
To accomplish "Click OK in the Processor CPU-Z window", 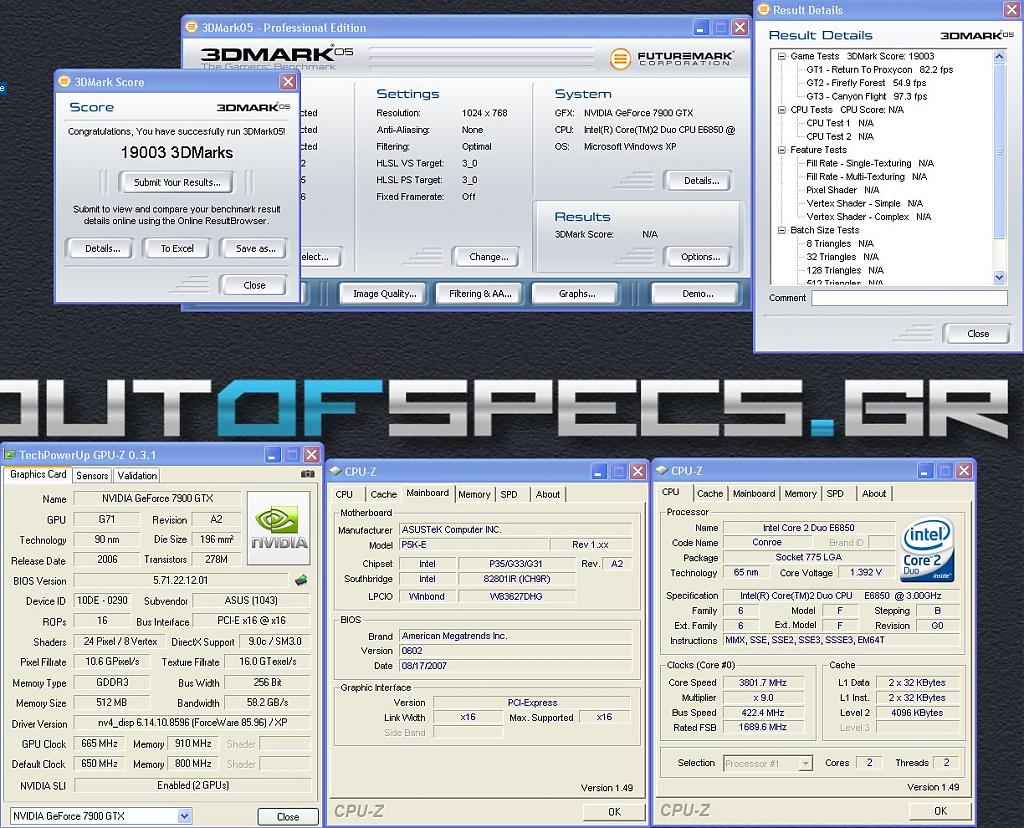I will click(x=940, y=811).
